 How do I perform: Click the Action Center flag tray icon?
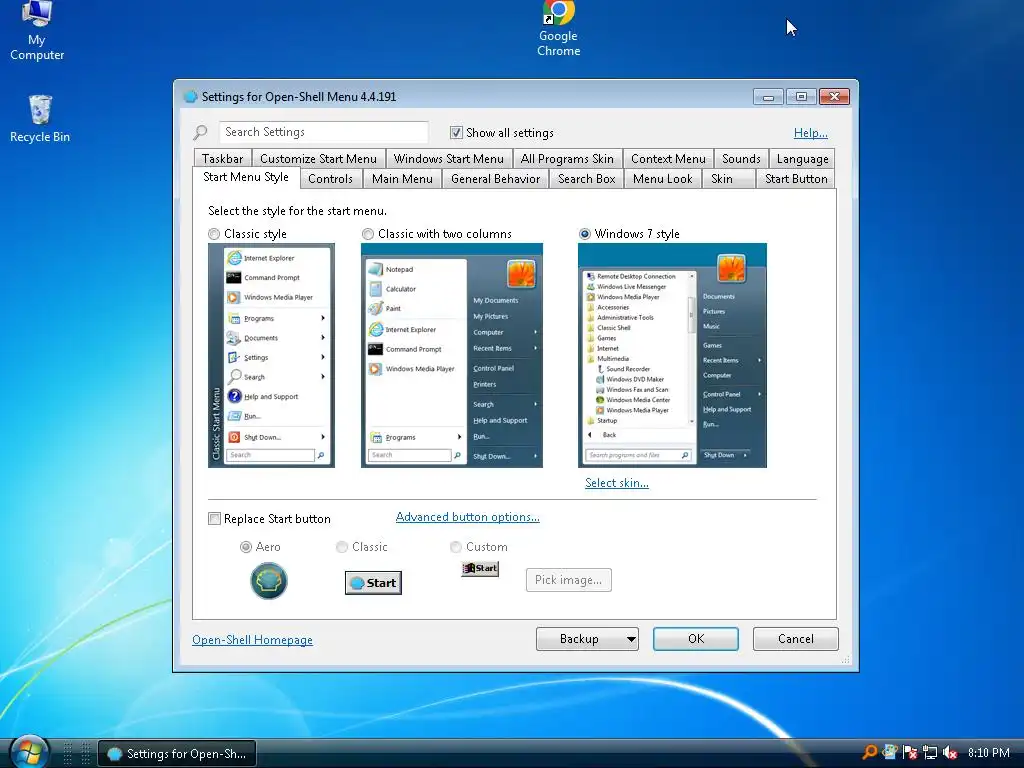[910, 752]
